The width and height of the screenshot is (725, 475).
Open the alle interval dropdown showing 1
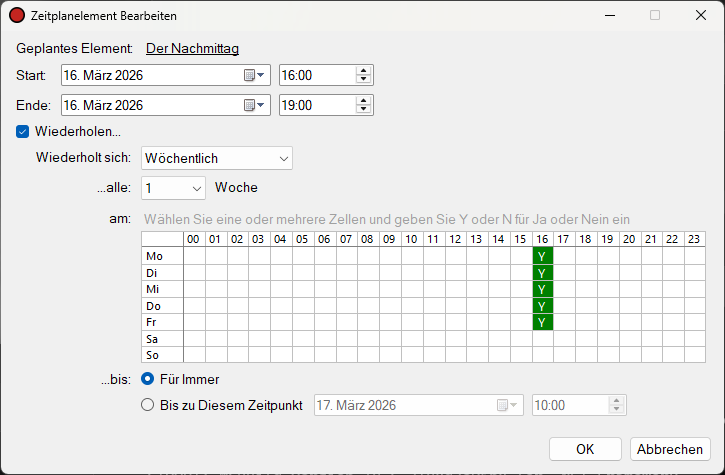click(173, 188)
